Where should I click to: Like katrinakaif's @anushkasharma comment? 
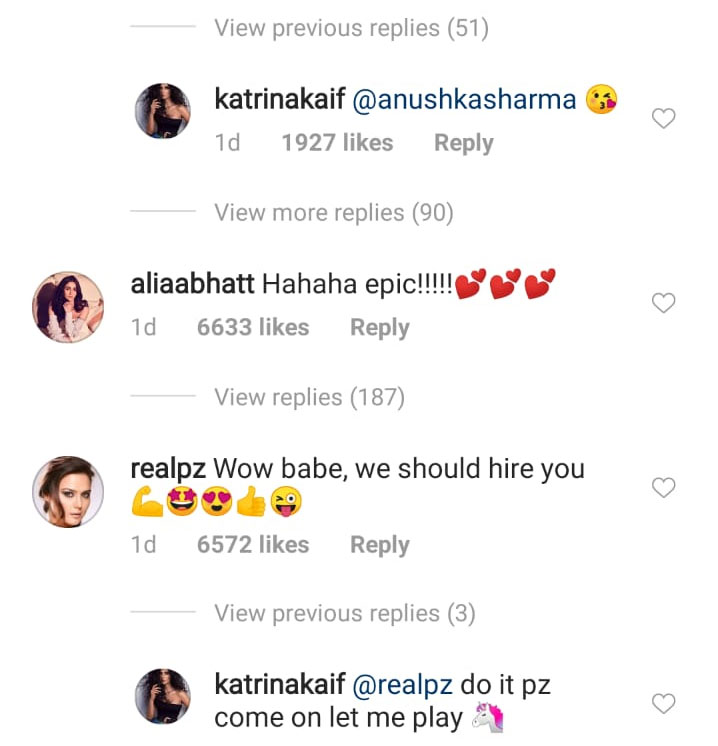[x=663, y=119]
